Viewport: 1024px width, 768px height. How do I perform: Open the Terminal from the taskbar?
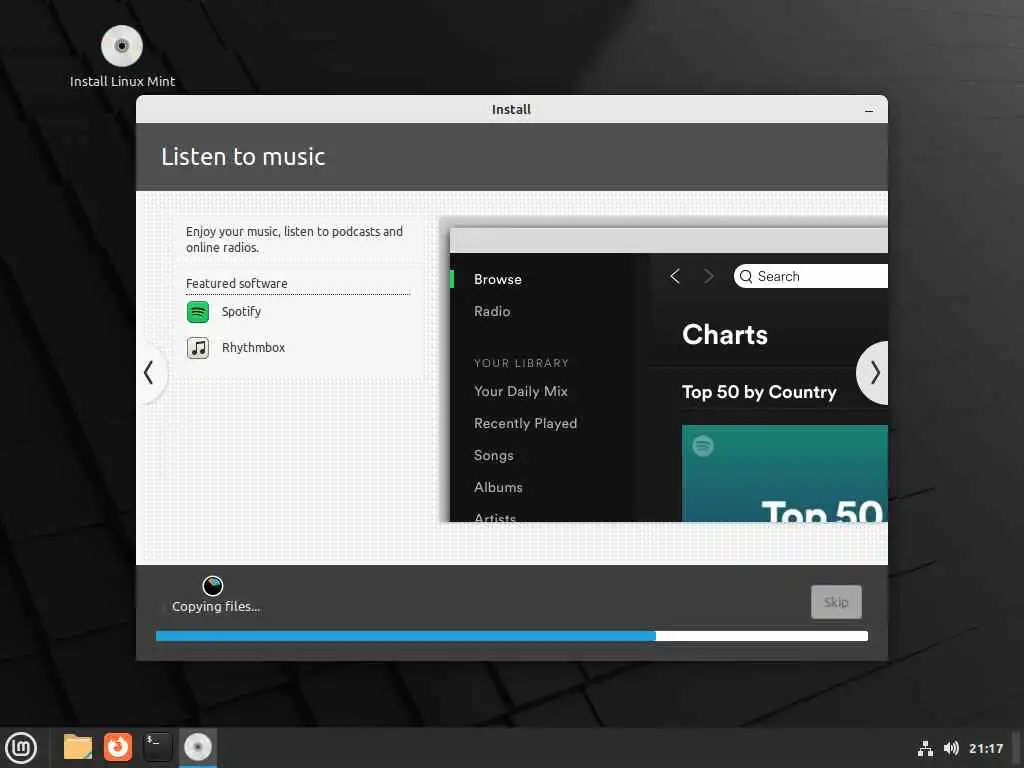(157, 747)
